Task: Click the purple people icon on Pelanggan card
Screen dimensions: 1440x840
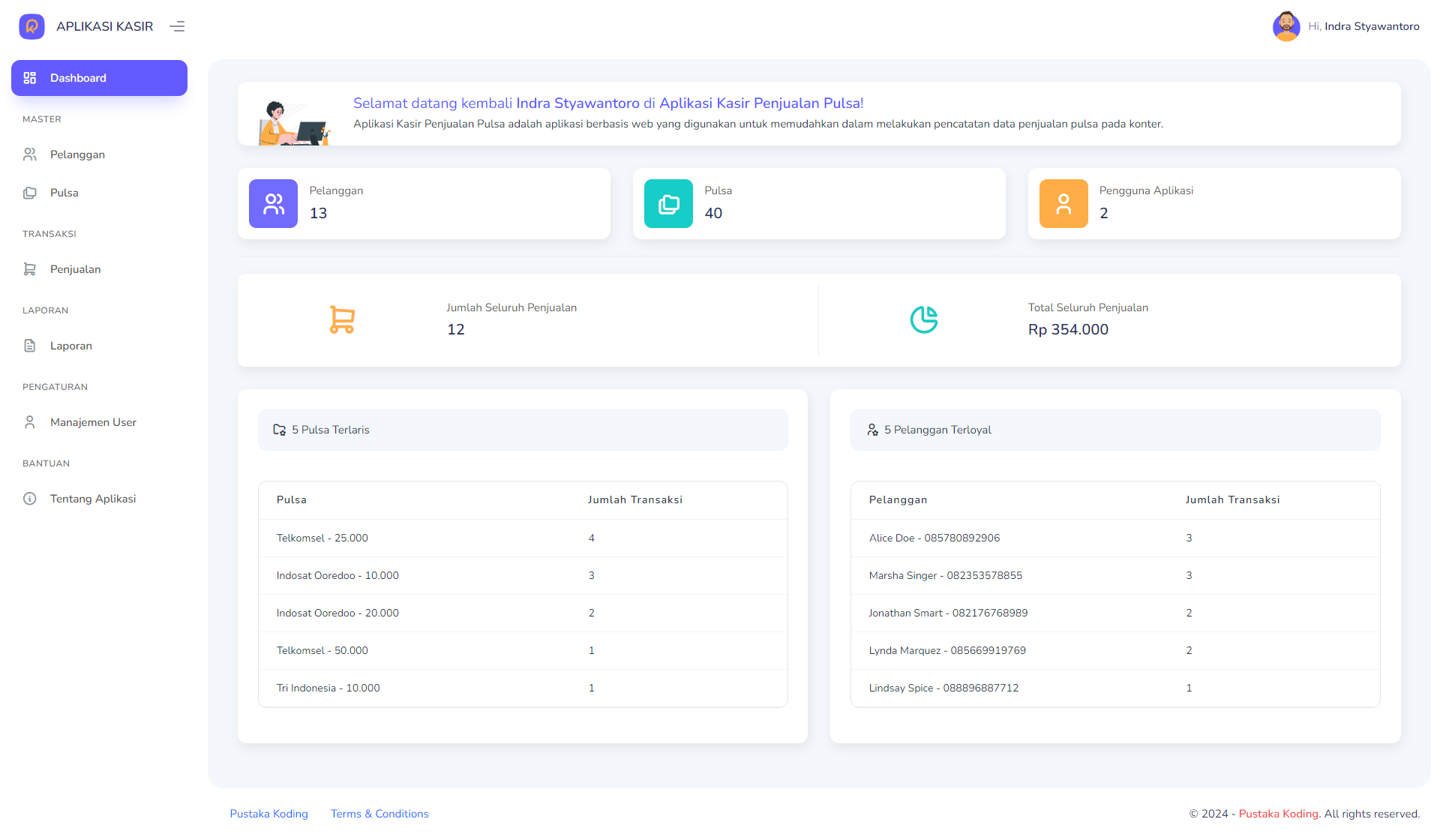Action: [273, 203]
